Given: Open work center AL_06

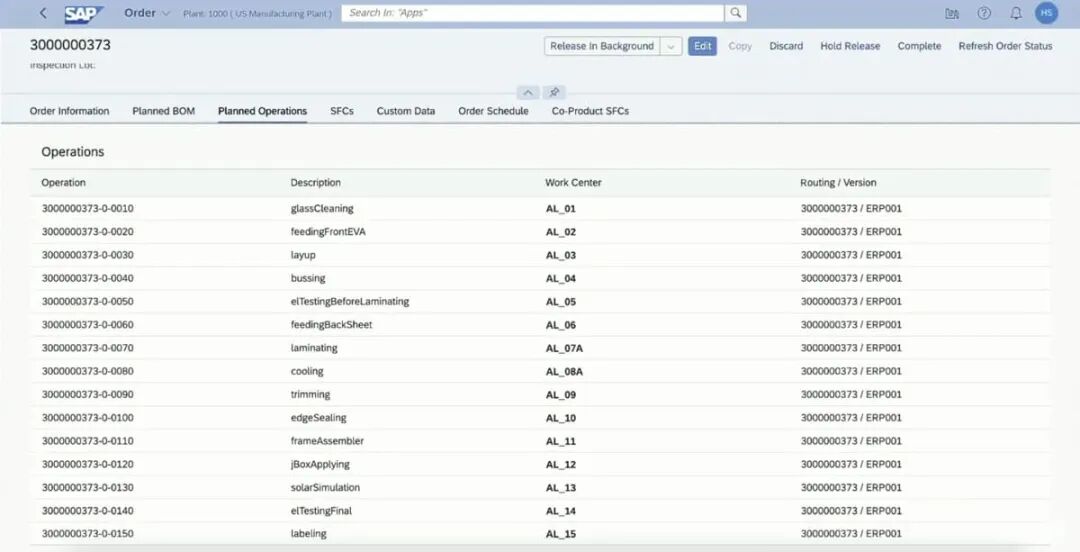Looking at the screenshot, I should click(x=561, y=325).
